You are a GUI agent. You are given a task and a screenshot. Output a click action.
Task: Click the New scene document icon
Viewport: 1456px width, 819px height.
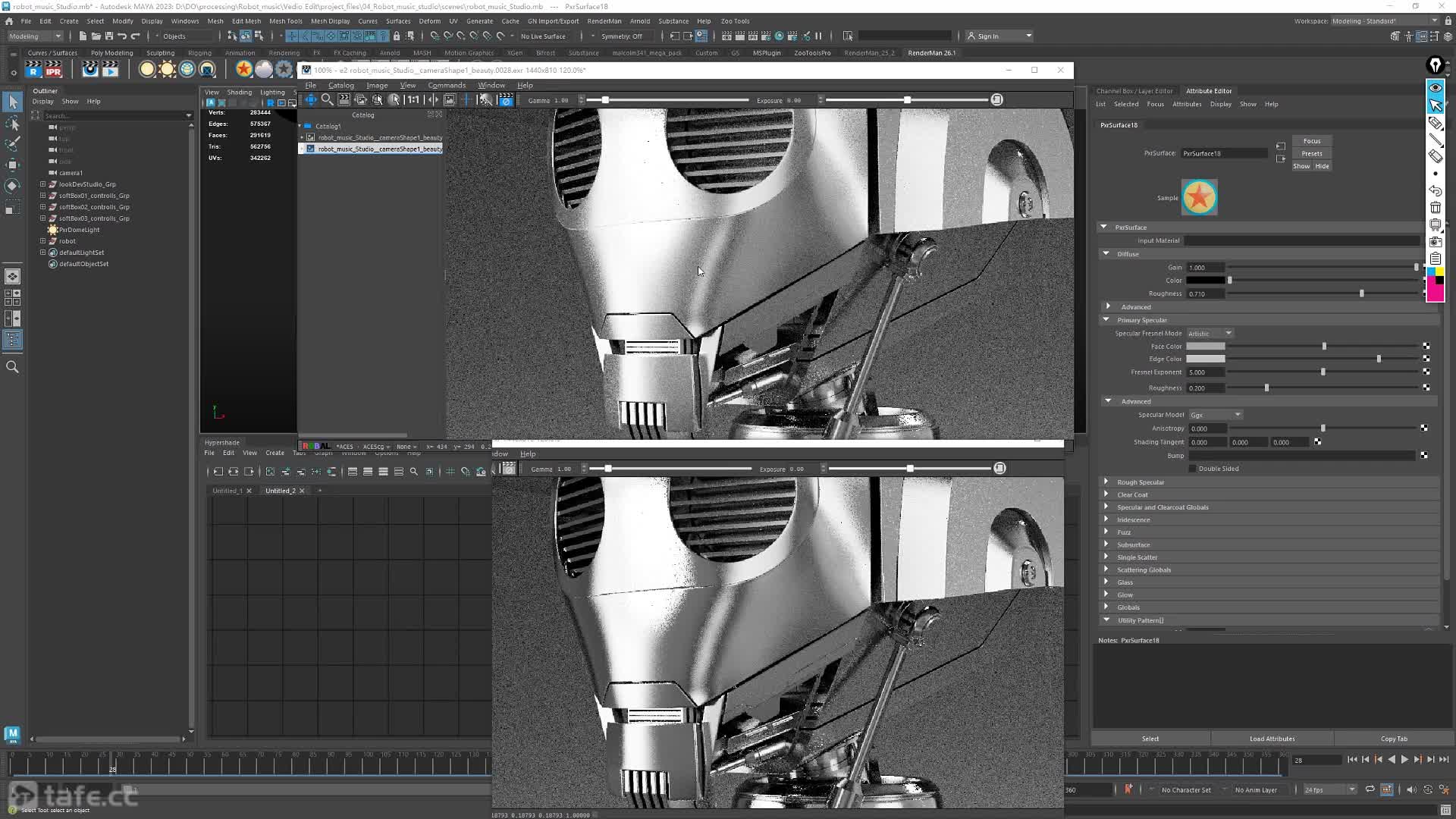tap(83, 36)
